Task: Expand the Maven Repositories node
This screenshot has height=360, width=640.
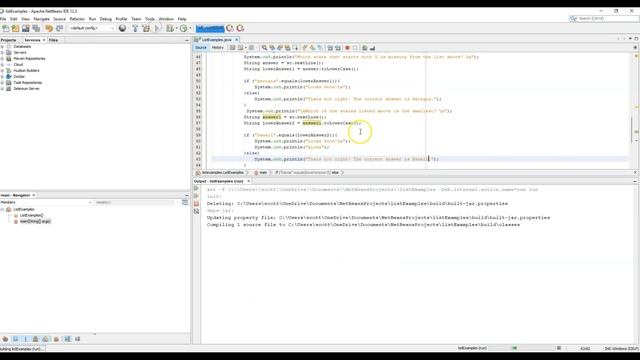Action: pyautogui.click(x=2, y=59)
